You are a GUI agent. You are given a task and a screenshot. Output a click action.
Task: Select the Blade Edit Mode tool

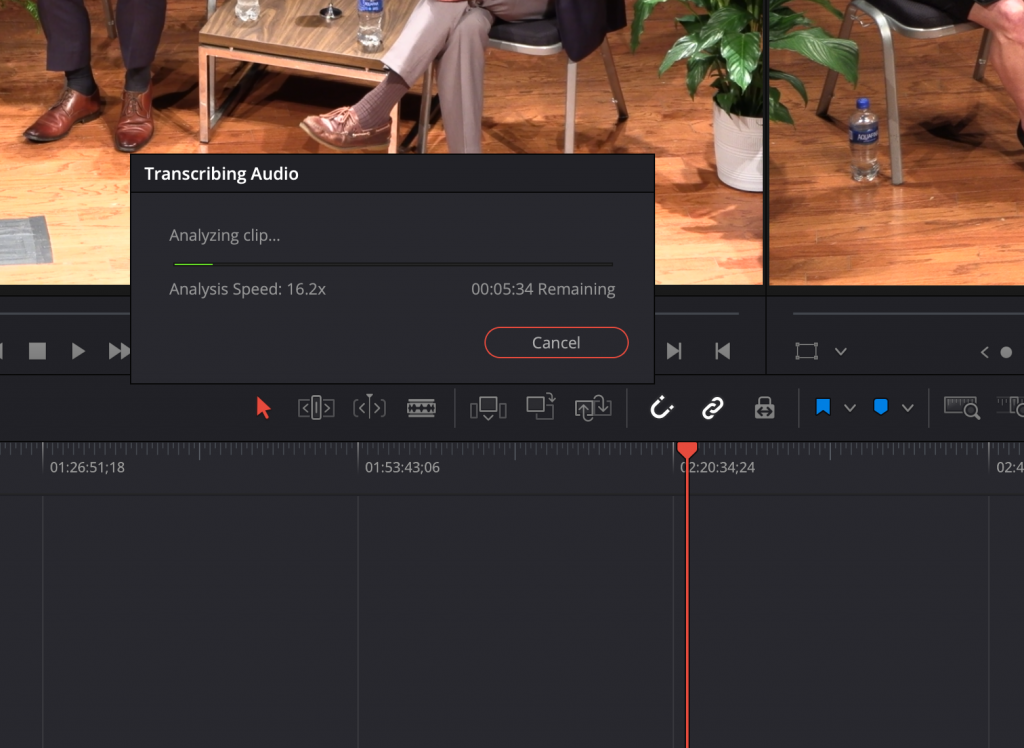click(421, 408)
